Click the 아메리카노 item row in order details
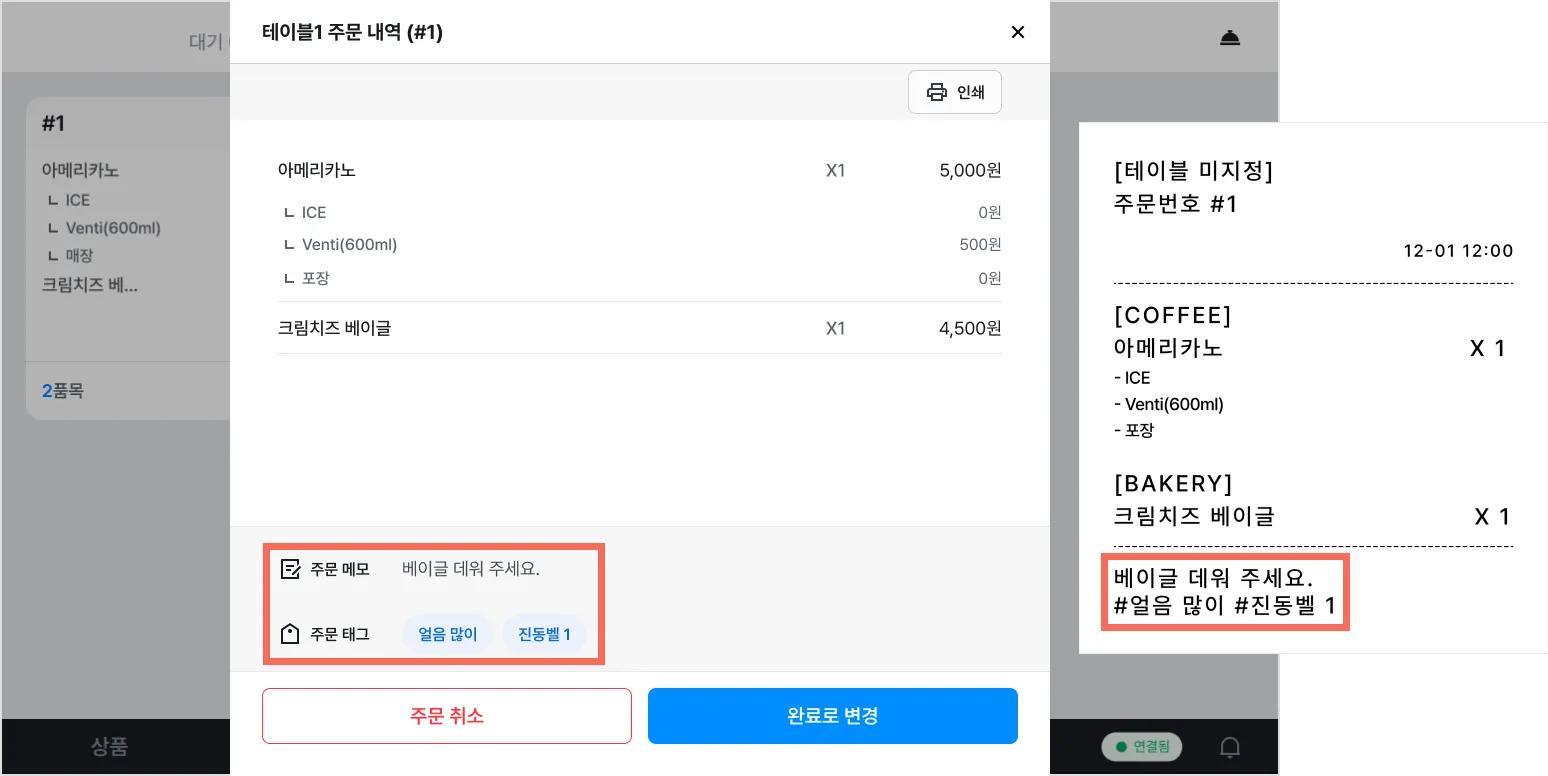 (x=639, y=171)
